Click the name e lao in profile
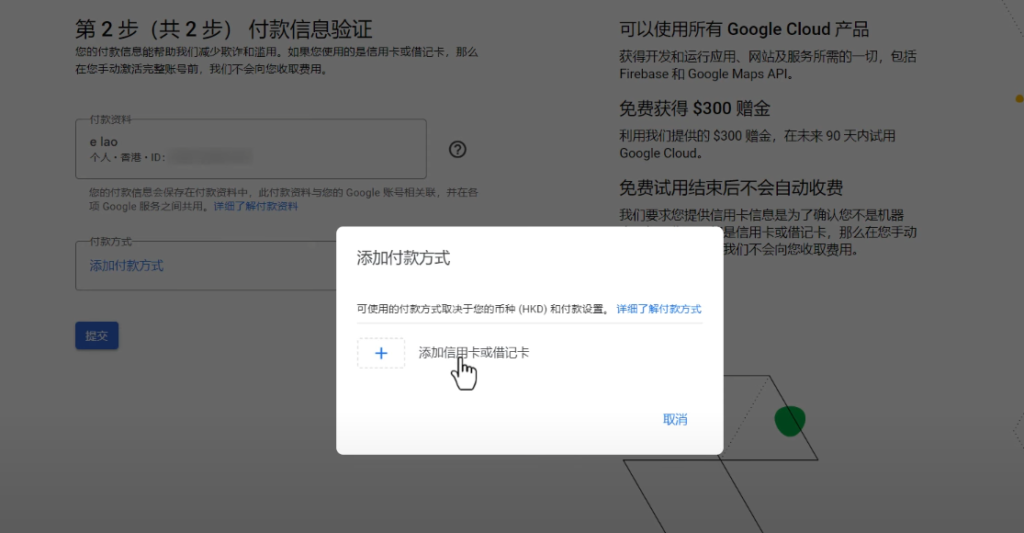Screen dimensions: 1024x533 (104, 142)
